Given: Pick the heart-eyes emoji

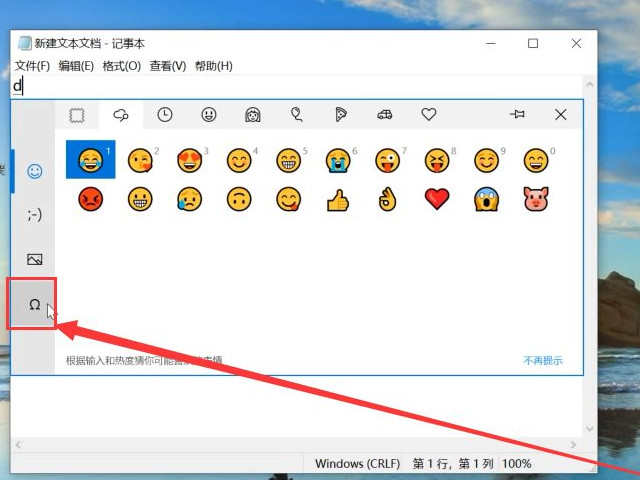Looking at the screenshot, I should coord(190,160).
